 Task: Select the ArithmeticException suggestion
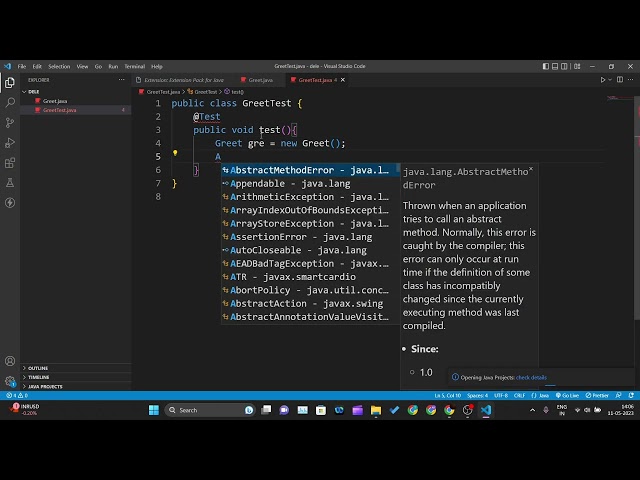tap(309, 197)
